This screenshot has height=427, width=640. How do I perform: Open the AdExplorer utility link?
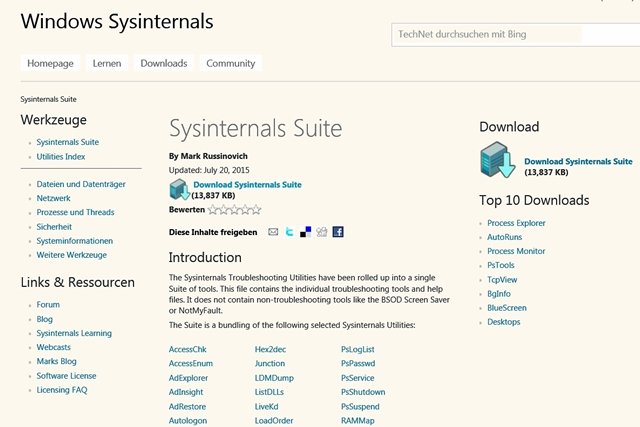pos(188,378)
